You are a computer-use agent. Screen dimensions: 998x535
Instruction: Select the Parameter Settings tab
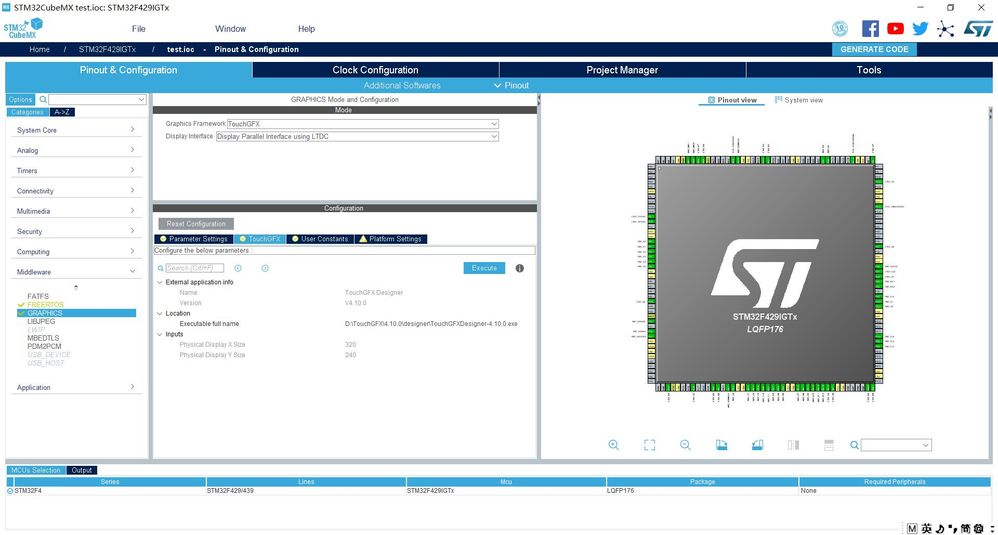[x=194, y=239]
